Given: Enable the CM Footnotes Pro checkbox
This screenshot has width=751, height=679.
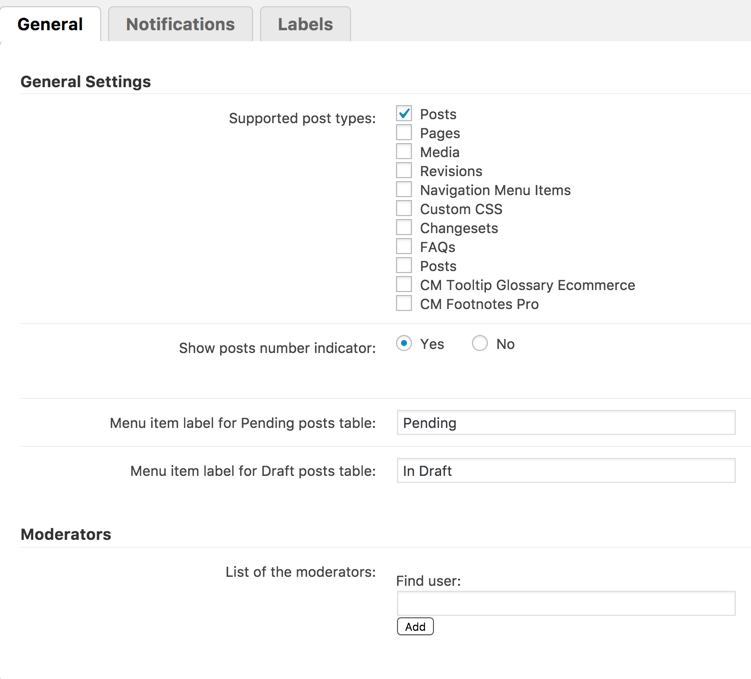Looking at the screenshot, I should click(404, 304).
